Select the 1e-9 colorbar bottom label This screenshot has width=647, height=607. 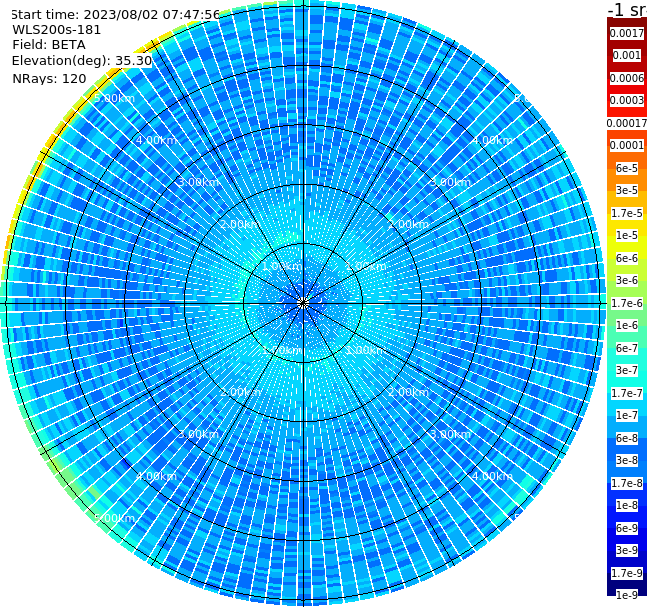627,595
